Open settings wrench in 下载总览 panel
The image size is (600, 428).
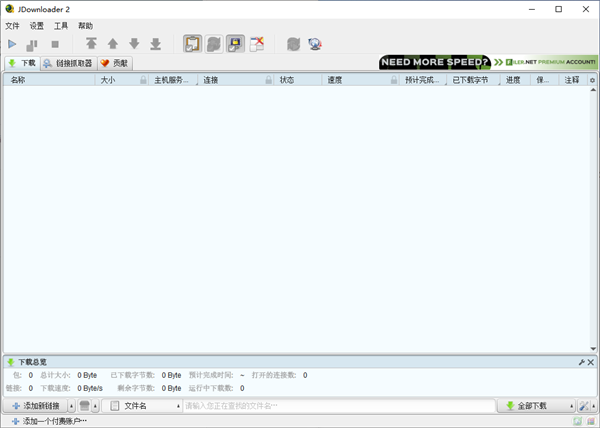coord(581,362)
